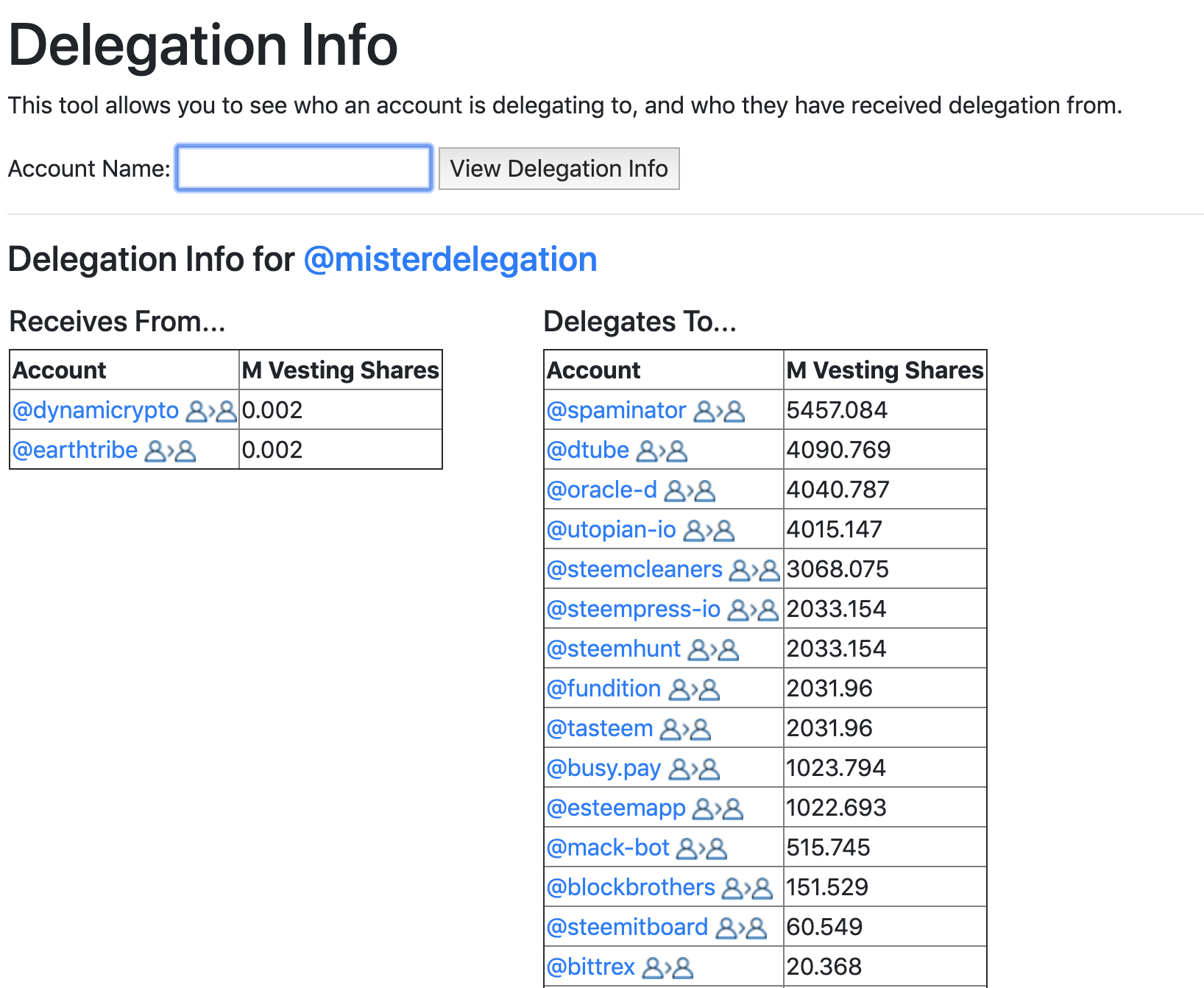Screen dimensions: 1204x988
Task: Open the @misterdelegation profile link
Action: coord(450,259)
